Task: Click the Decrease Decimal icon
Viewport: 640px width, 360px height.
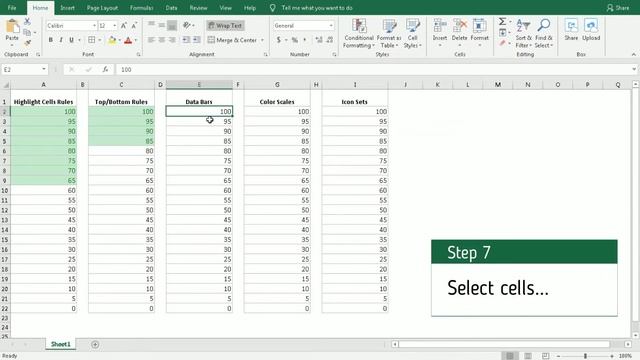Action: coord(329,40)
